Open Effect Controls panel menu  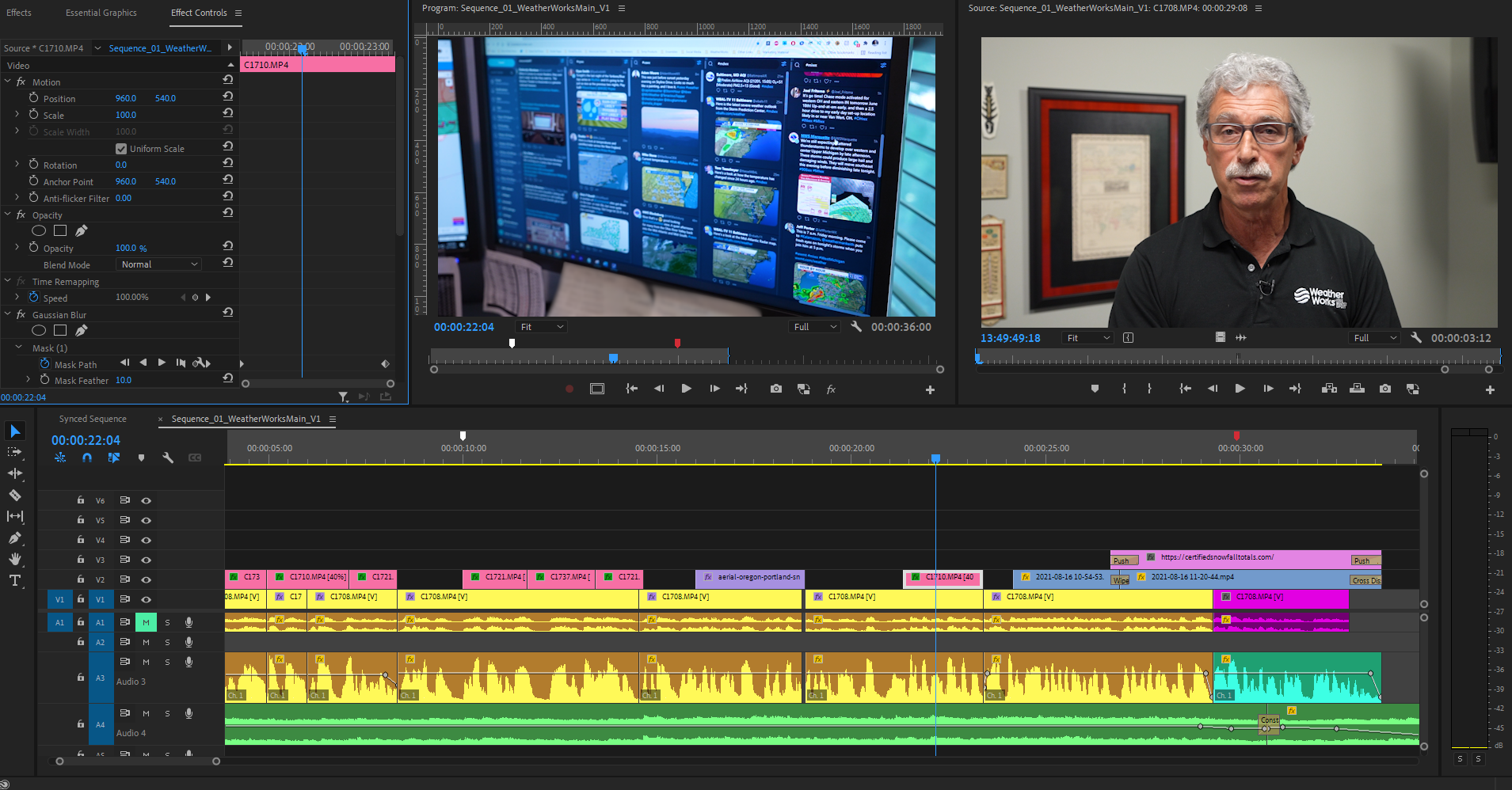tap(238, 13)
